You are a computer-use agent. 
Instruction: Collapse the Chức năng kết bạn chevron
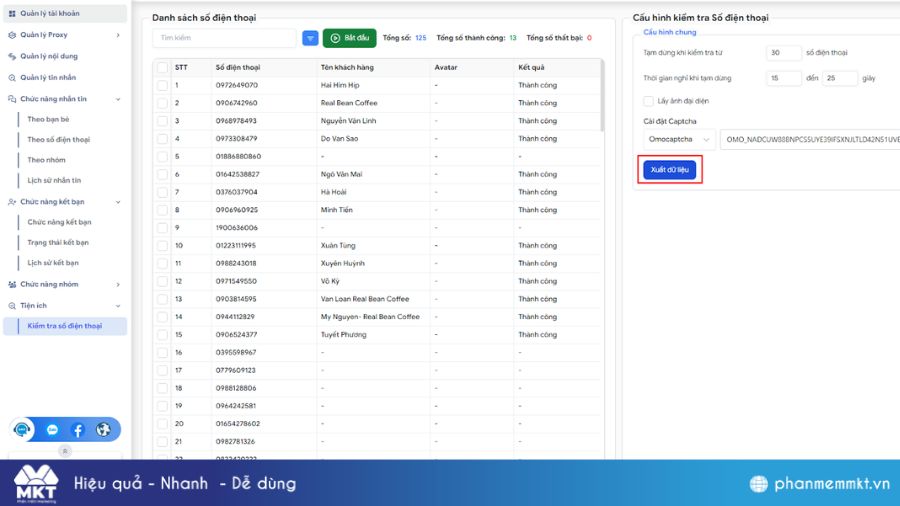[118, 202]
